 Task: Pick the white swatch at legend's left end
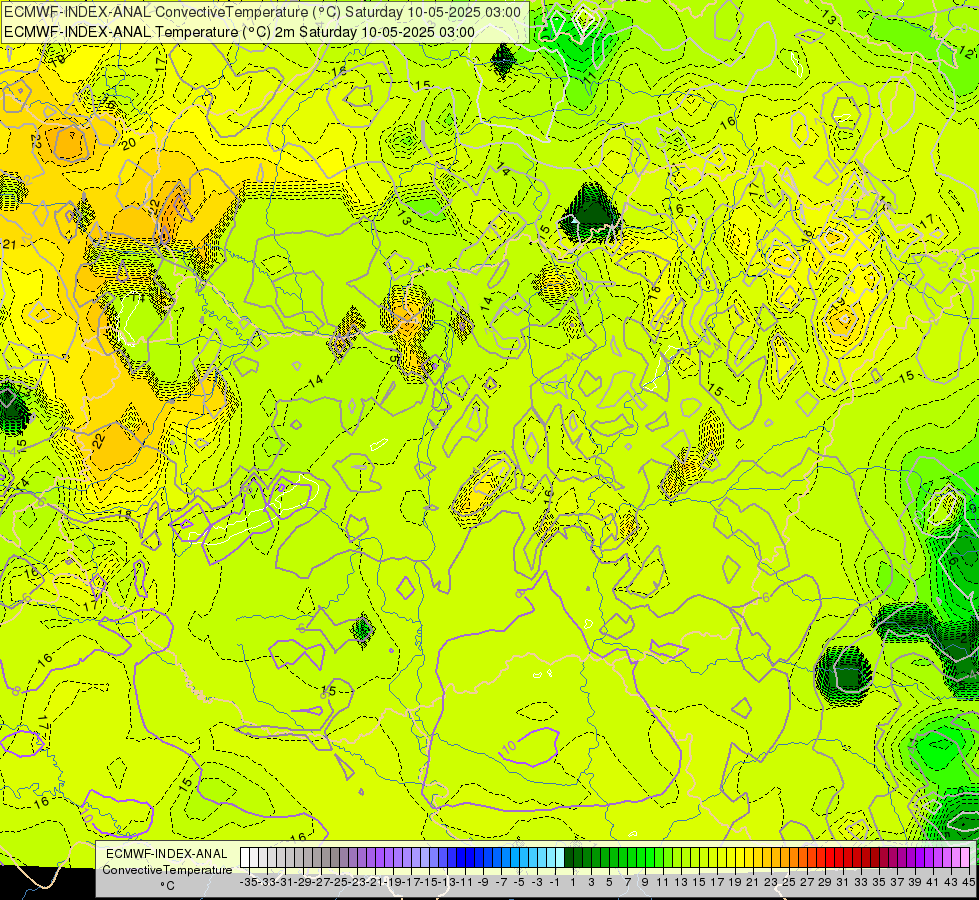tap(245, 858)
